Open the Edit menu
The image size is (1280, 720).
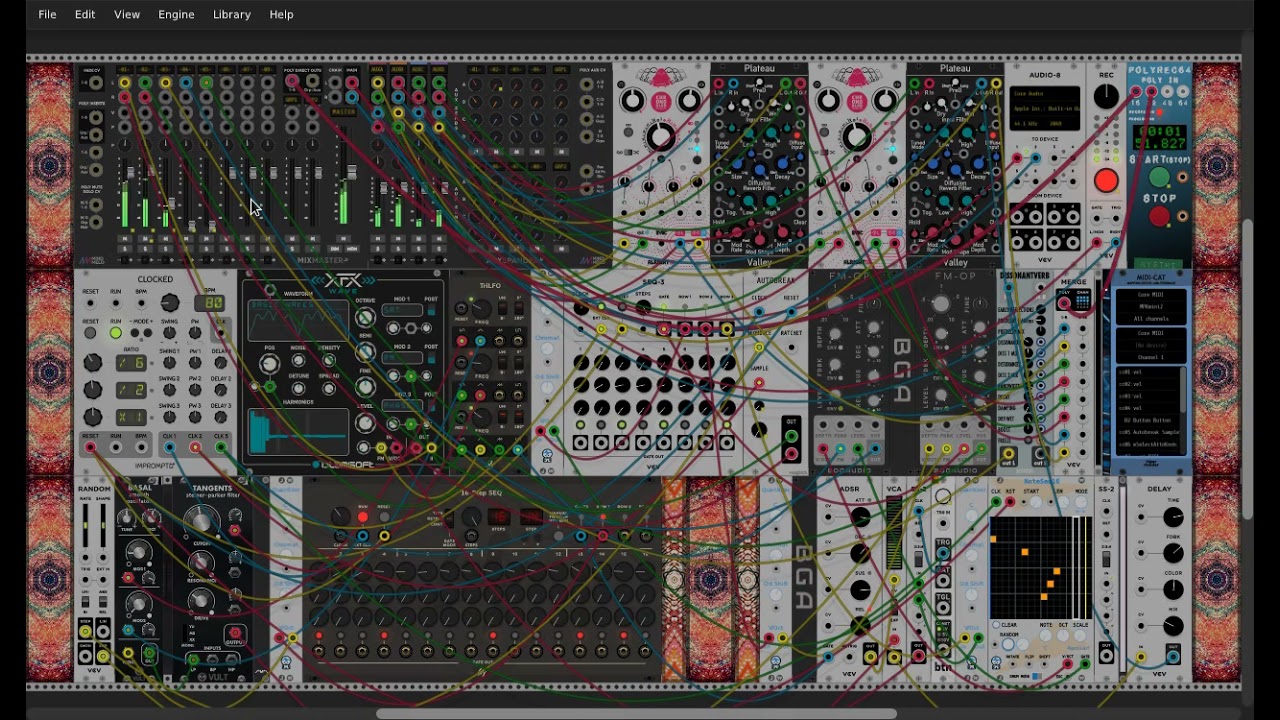click(85, 14)
